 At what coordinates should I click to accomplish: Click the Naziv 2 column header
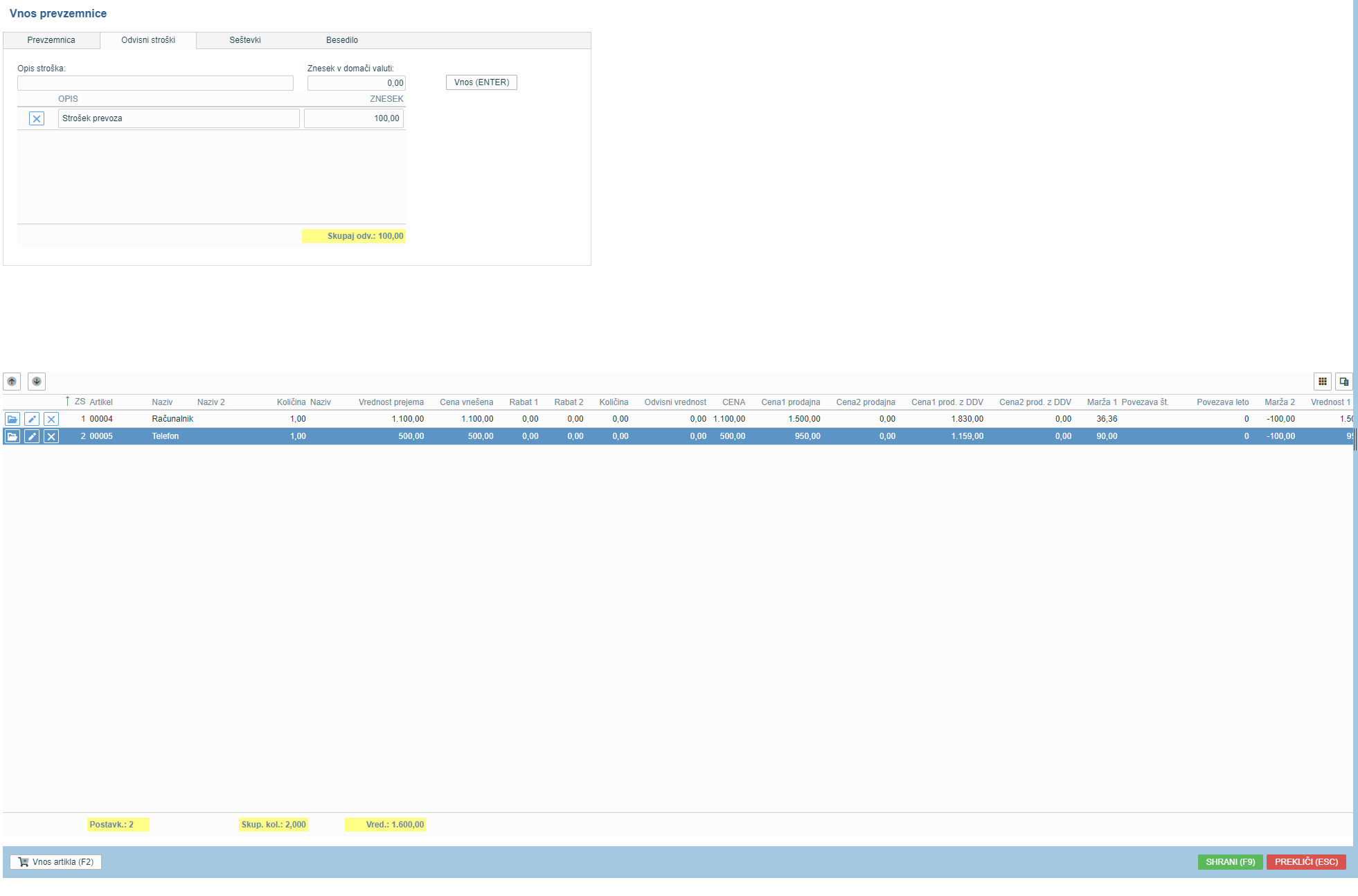(x=211, y=402)
